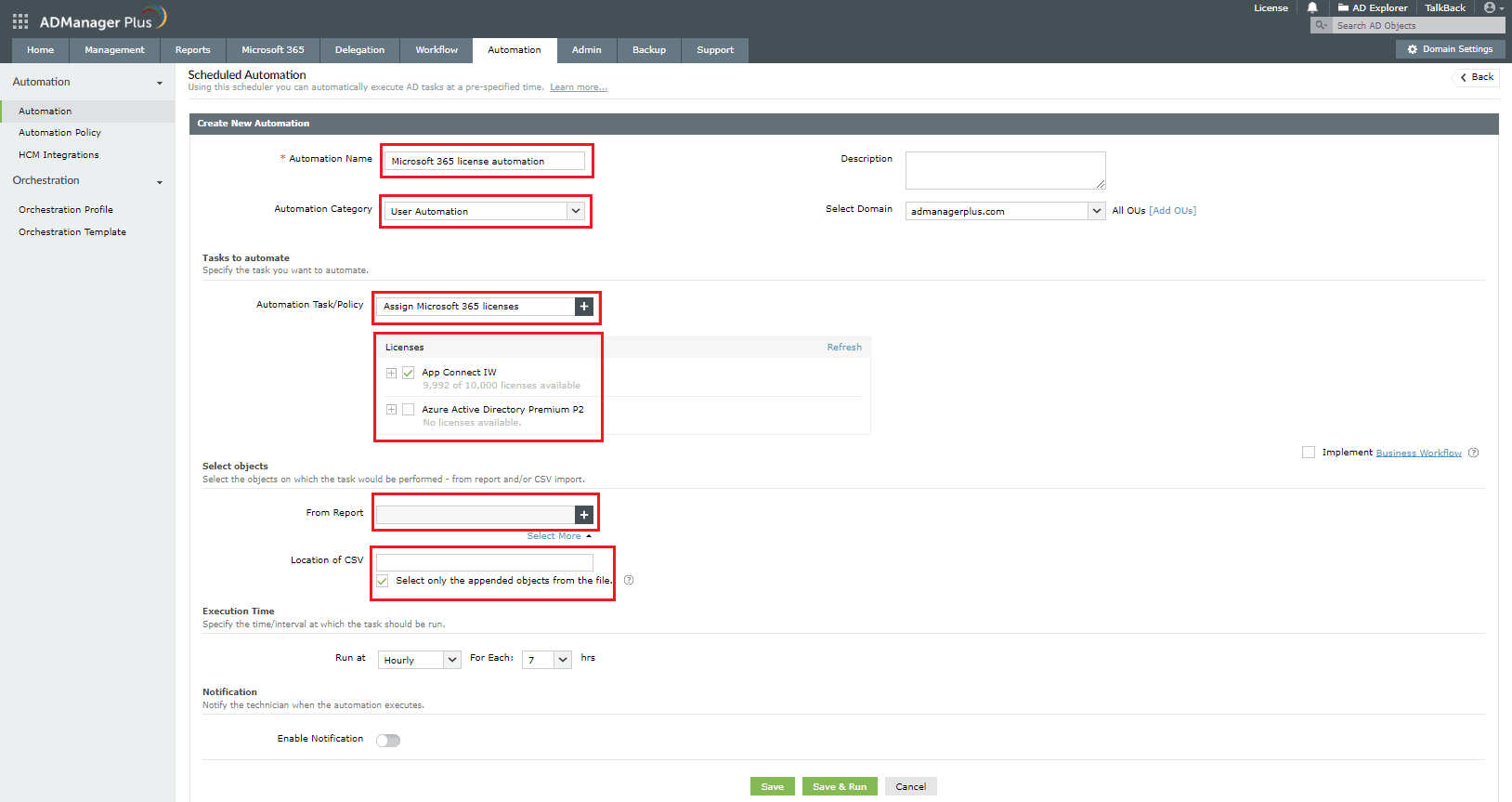
Task: Click into the Description text area
Action: pos(1005,170)
